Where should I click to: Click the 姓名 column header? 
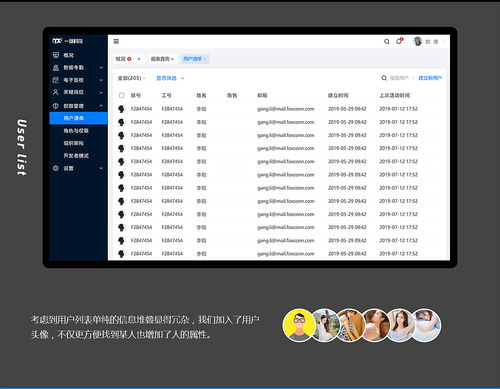tap(201, 95)
